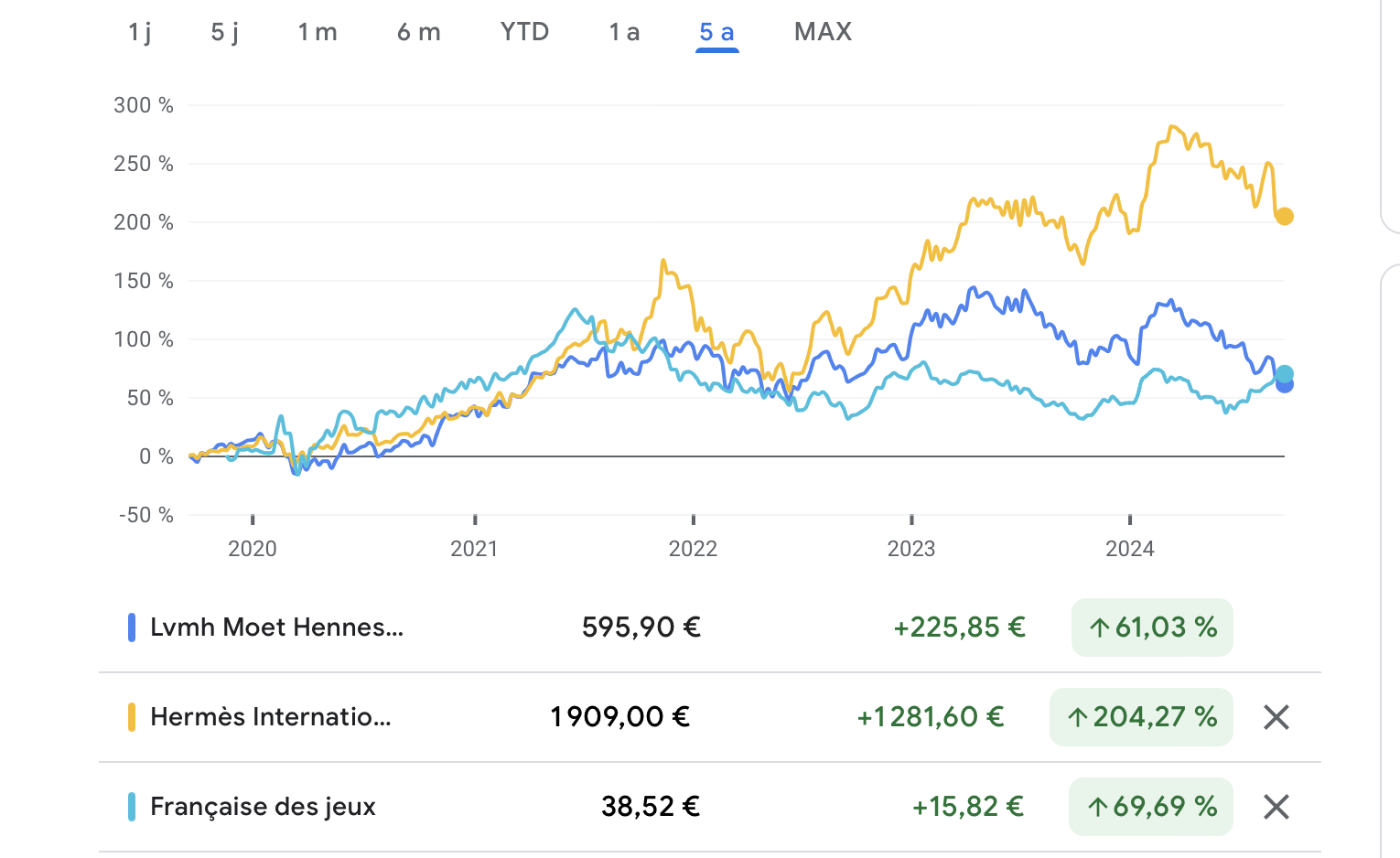Click the yellow Hermès color swatch
The height and width of the screenshot is (858, 1400).
click(x=132, y=717)
